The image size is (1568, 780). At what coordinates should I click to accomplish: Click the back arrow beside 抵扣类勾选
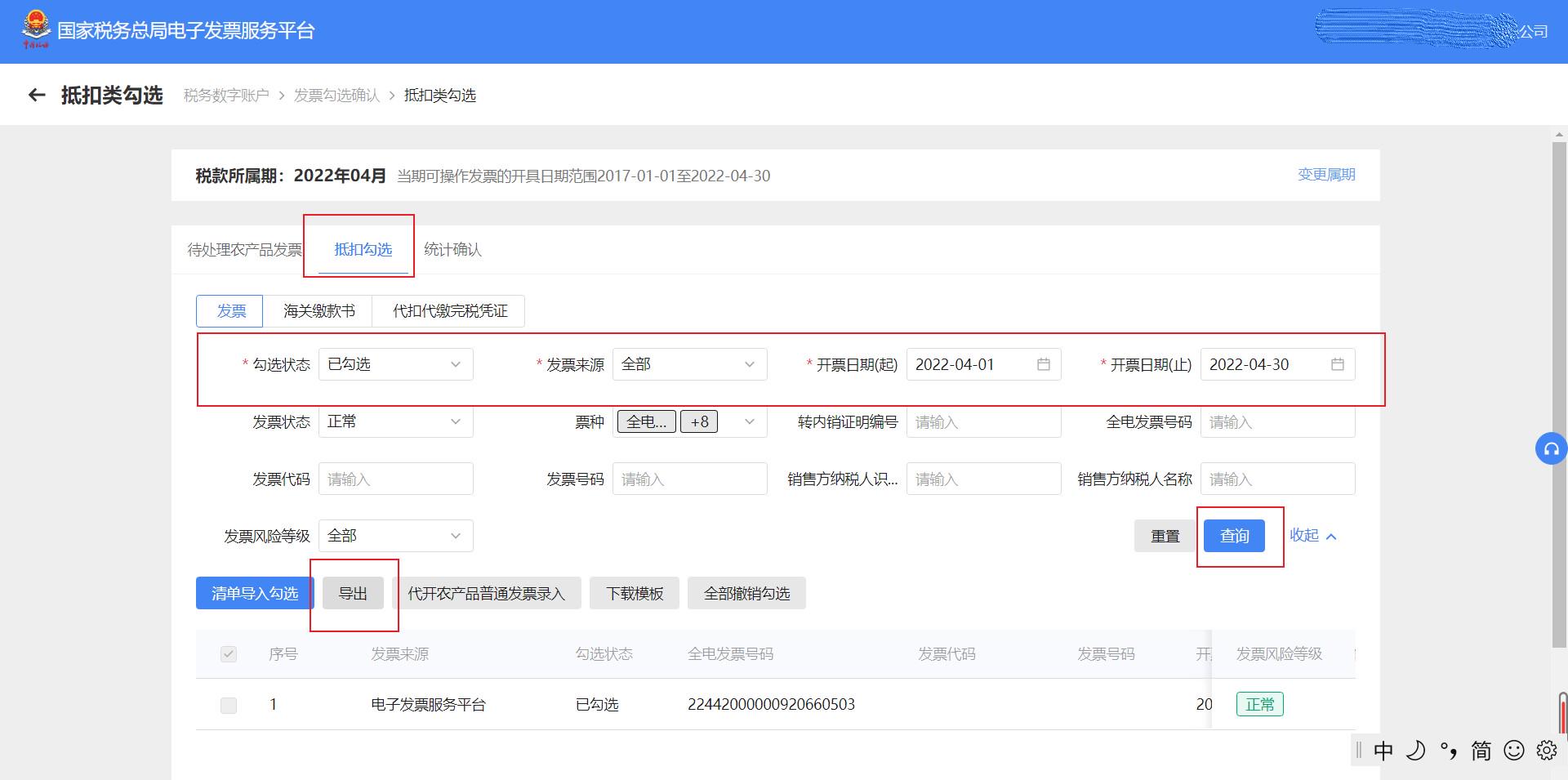37,96
